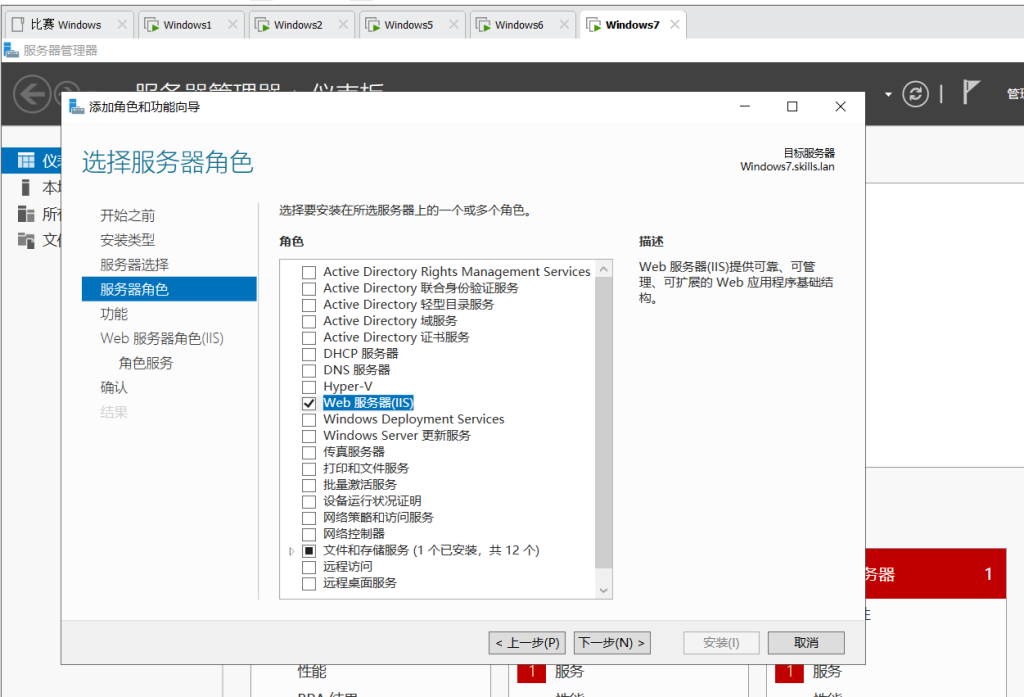Click the 下一步(N) button
The height and width of the screenshot is (697, 1024).
tap(612, 642)
